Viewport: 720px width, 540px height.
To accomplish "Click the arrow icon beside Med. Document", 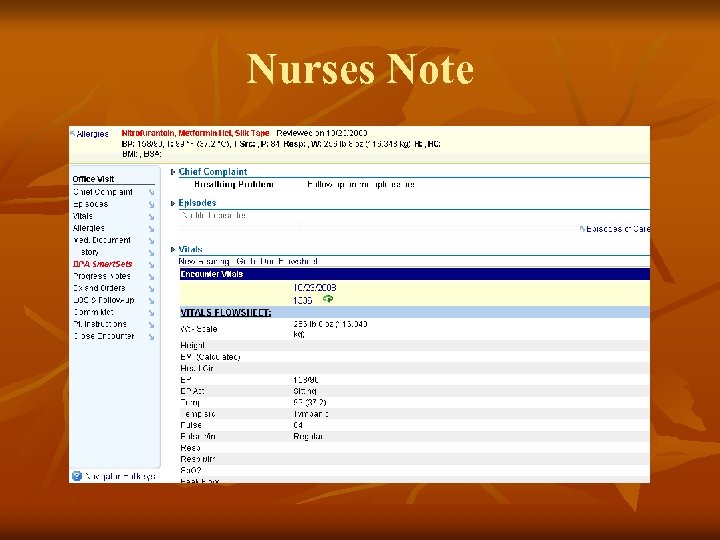I will (x=152, y=241).
